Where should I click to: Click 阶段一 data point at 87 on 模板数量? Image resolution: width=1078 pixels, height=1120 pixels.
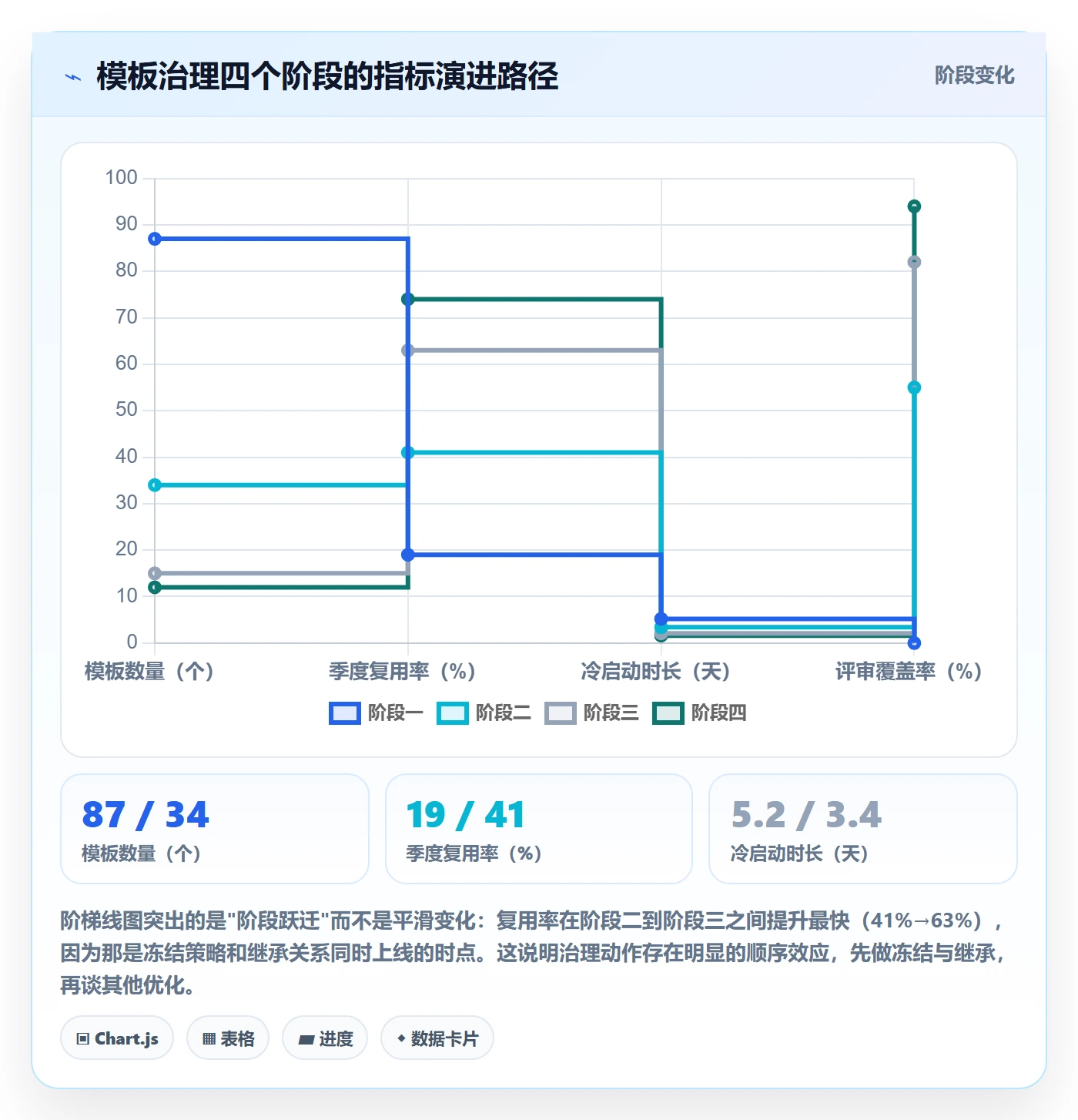[x=155, y=239]
